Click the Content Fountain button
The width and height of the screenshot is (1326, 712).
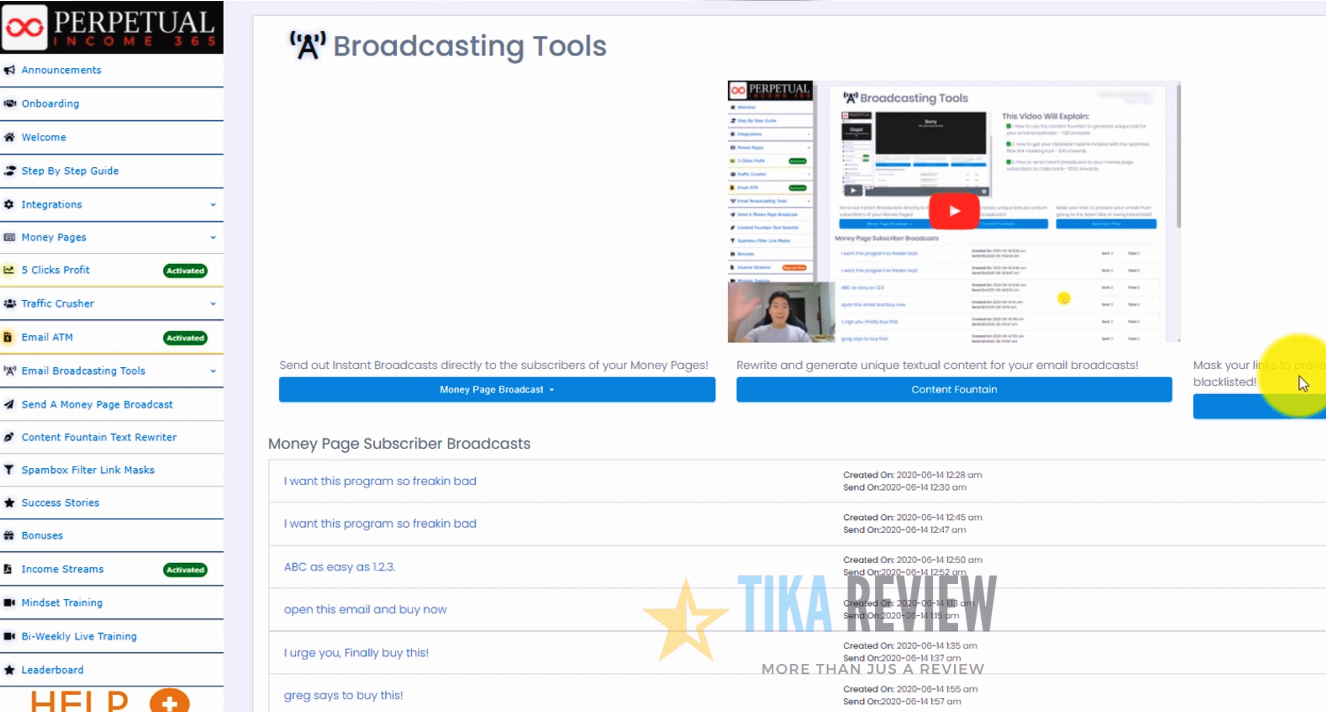coord(953,390)
